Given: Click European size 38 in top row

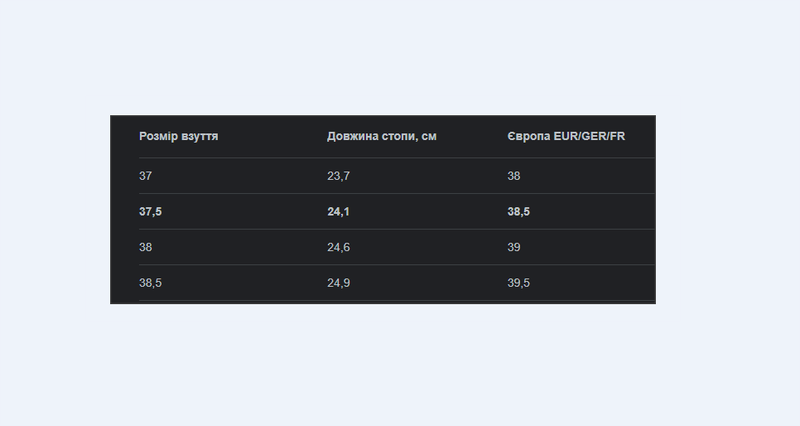Looking at the screenshot, I should click(514, 176).
